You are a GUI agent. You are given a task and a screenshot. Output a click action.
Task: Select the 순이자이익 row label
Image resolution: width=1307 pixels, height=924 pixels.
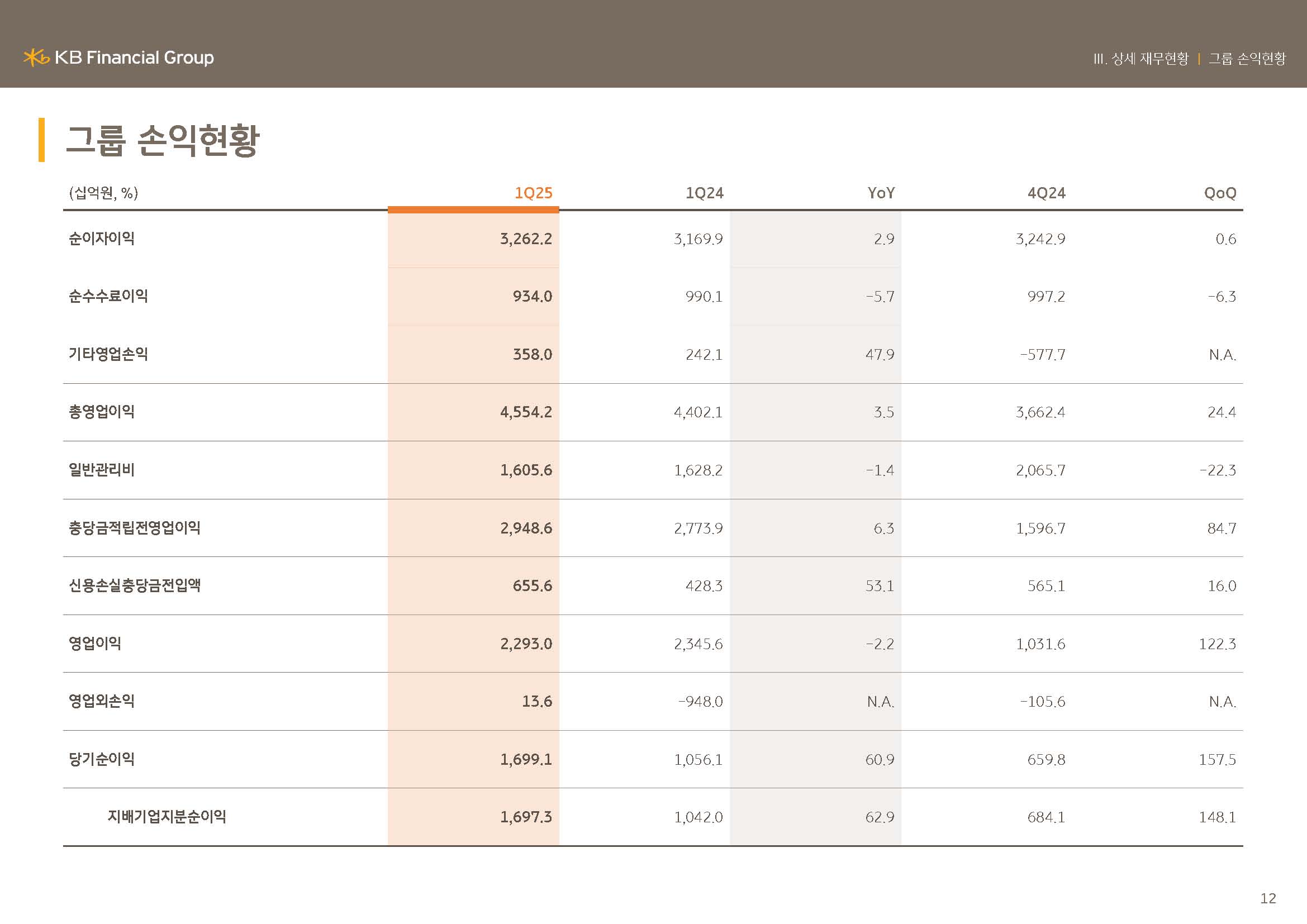[x=101, y=239]
